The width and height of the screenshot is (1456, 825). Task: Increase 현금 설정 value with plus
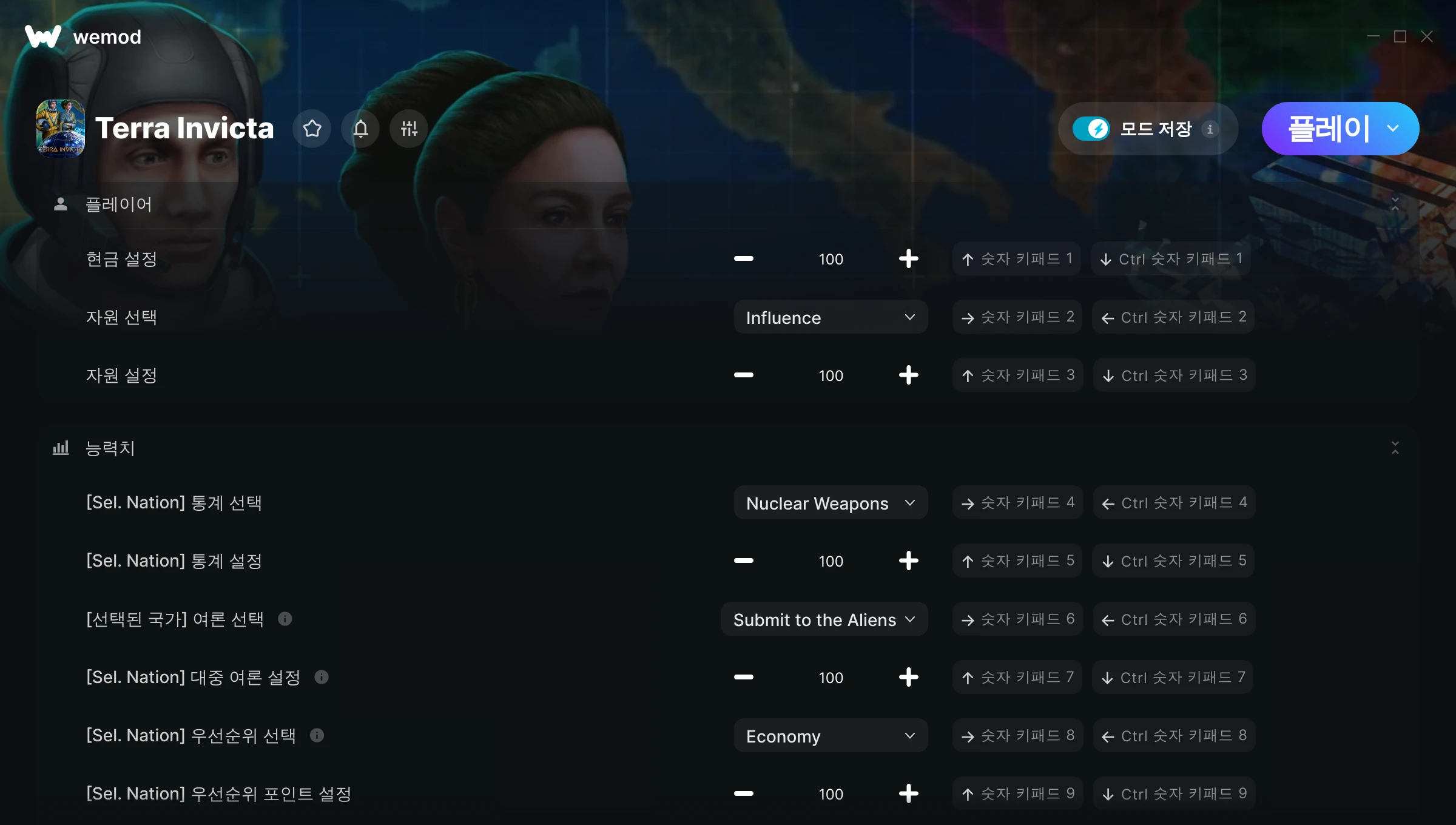coord(908,259)
